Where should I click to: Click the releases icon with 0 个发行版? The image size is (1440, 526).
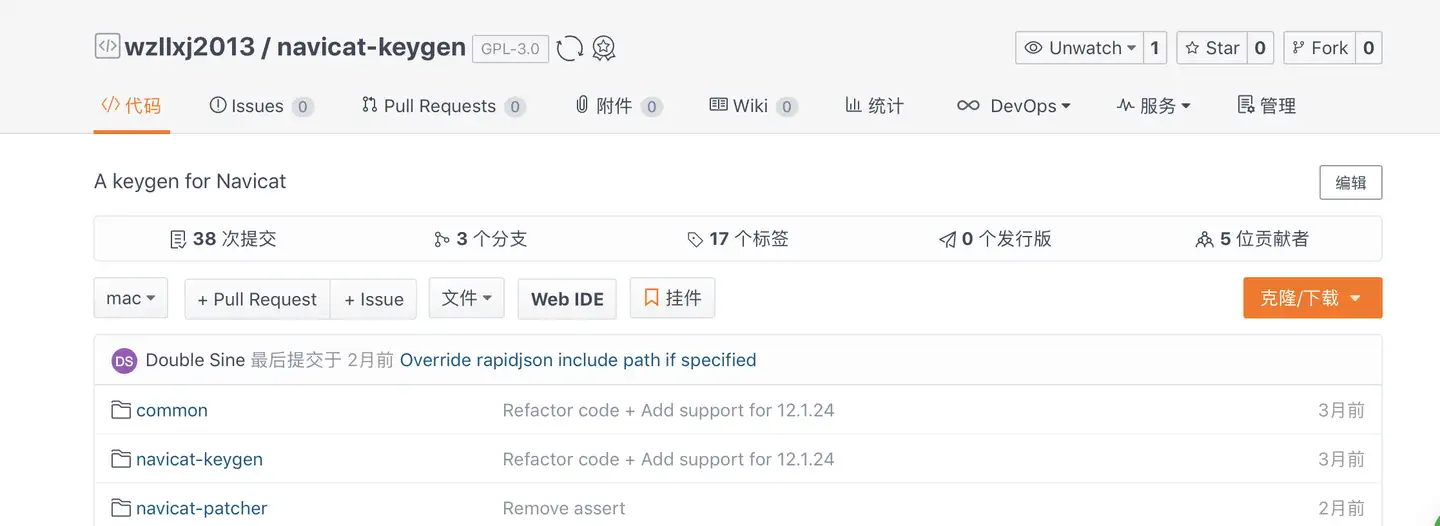click(x=947, y=239)
